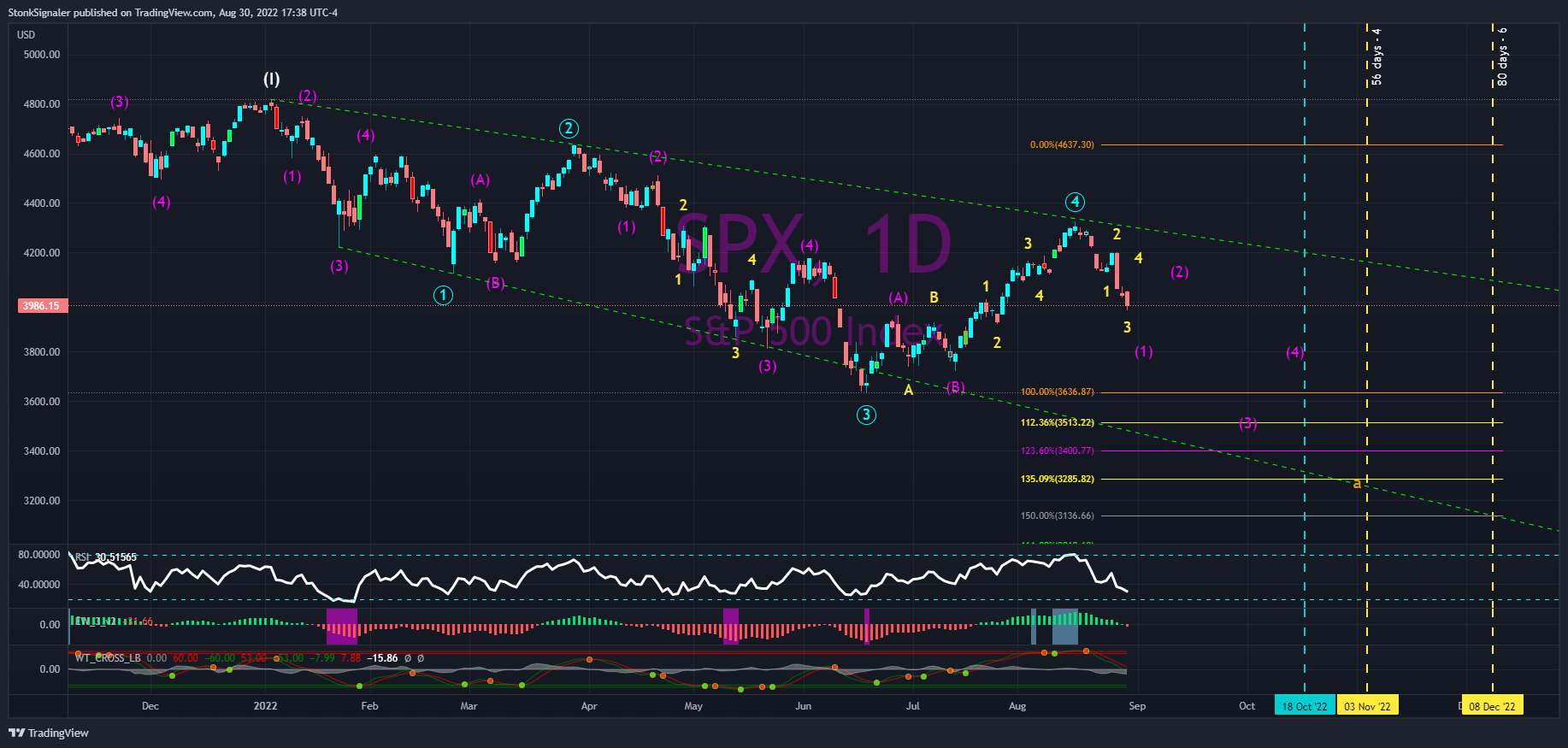This screenshot has width=1568, height=748.
Task: Click the 4400.00 price axis label
Action: point(42,203)
